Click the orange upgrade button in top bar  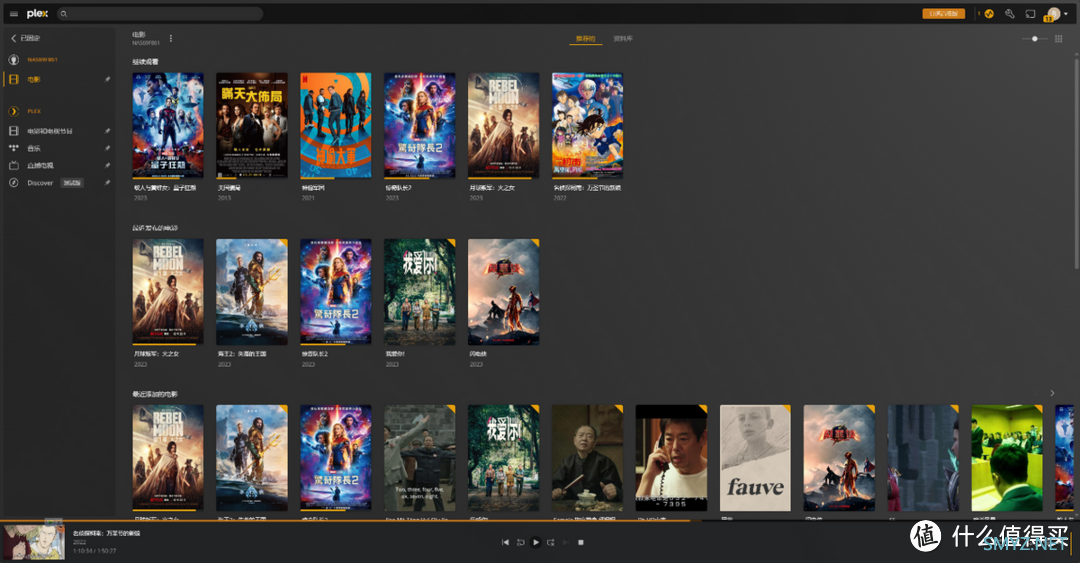944,14
